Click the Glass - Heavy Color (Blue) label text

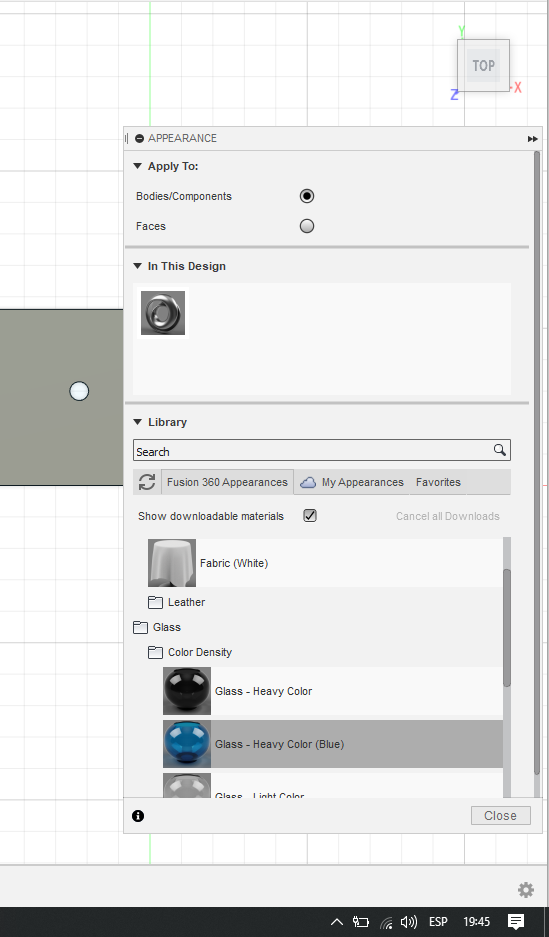pos(280,745)
